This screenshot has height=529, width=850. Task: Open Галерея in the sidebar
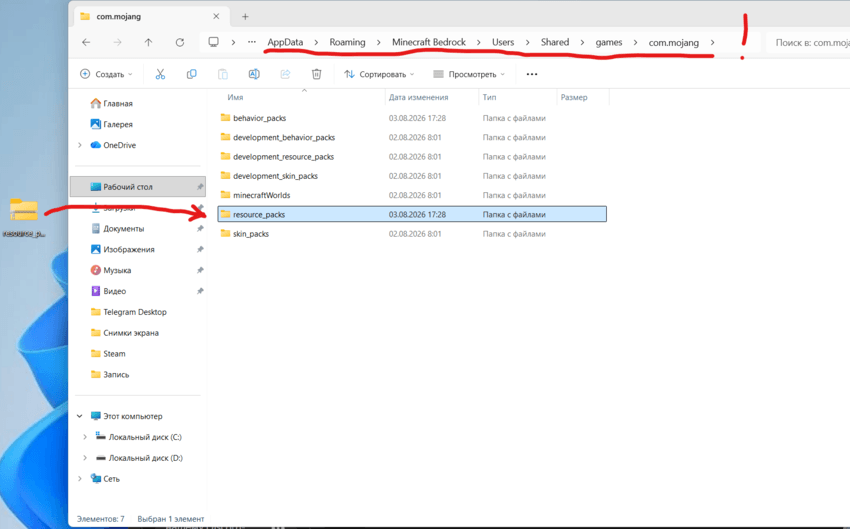click(118, 124)
